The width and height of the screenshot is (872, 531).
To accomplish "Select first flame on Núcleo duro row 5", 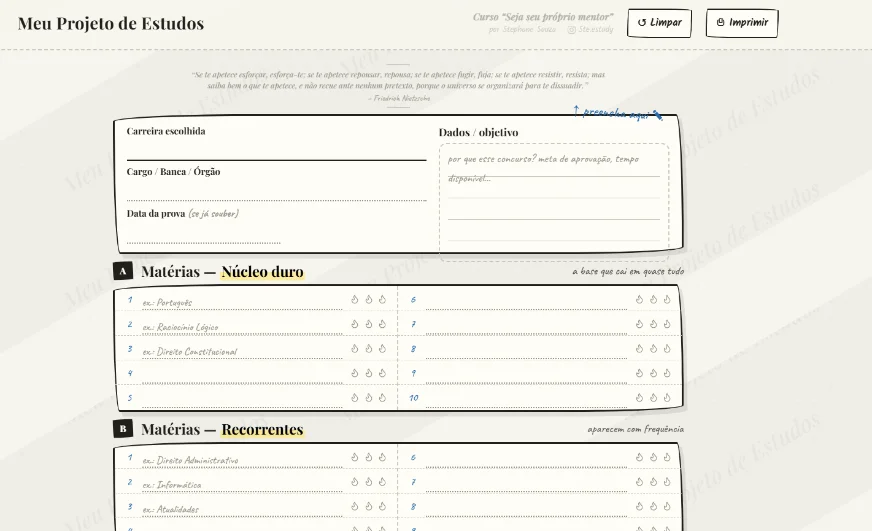I will pos(355,398).
